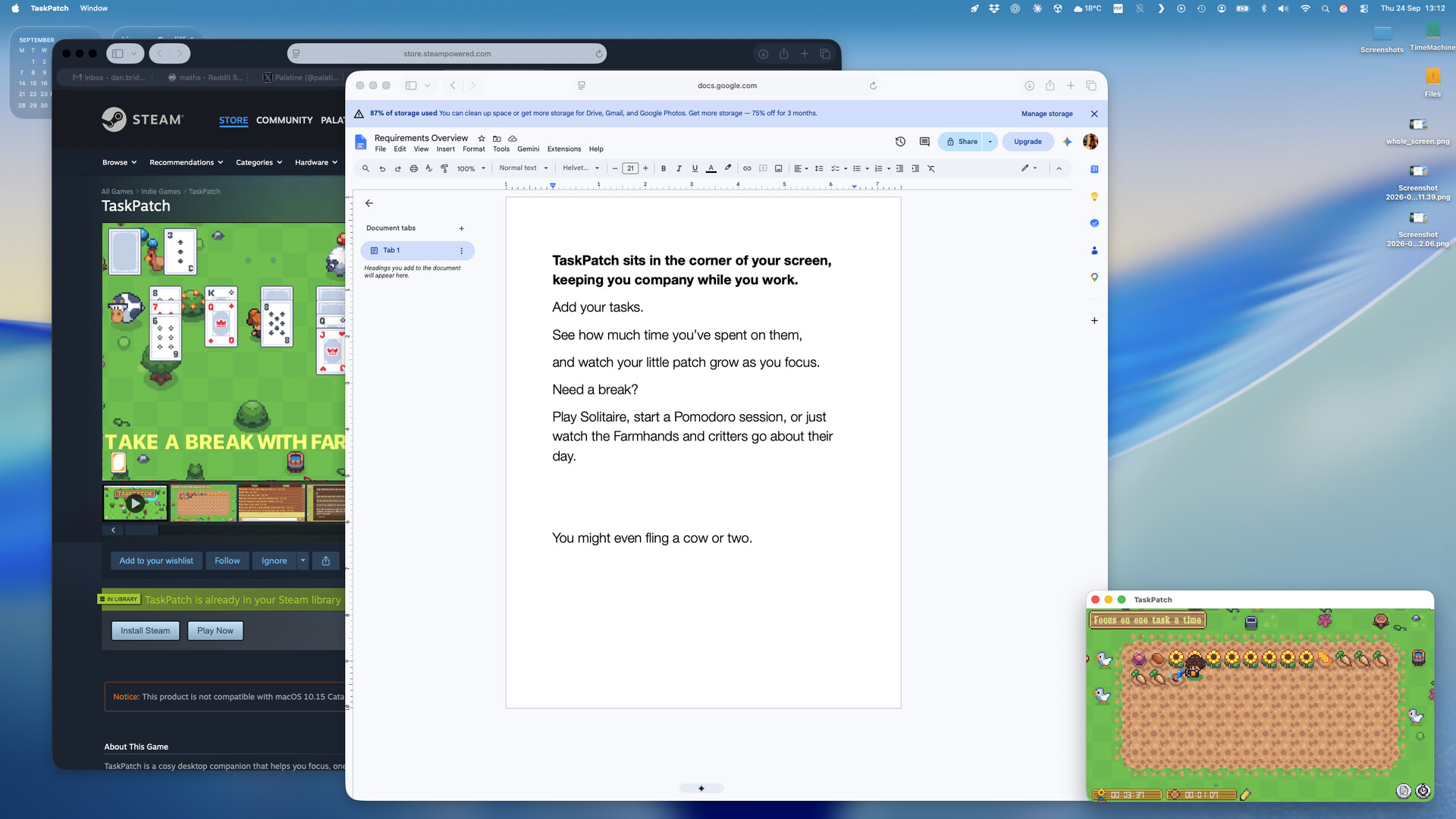Open the Normal text style dropdown
Image resolution: width=1456 pixels, height=819 pixels.
pyautogui.click(x=523, y=168)
